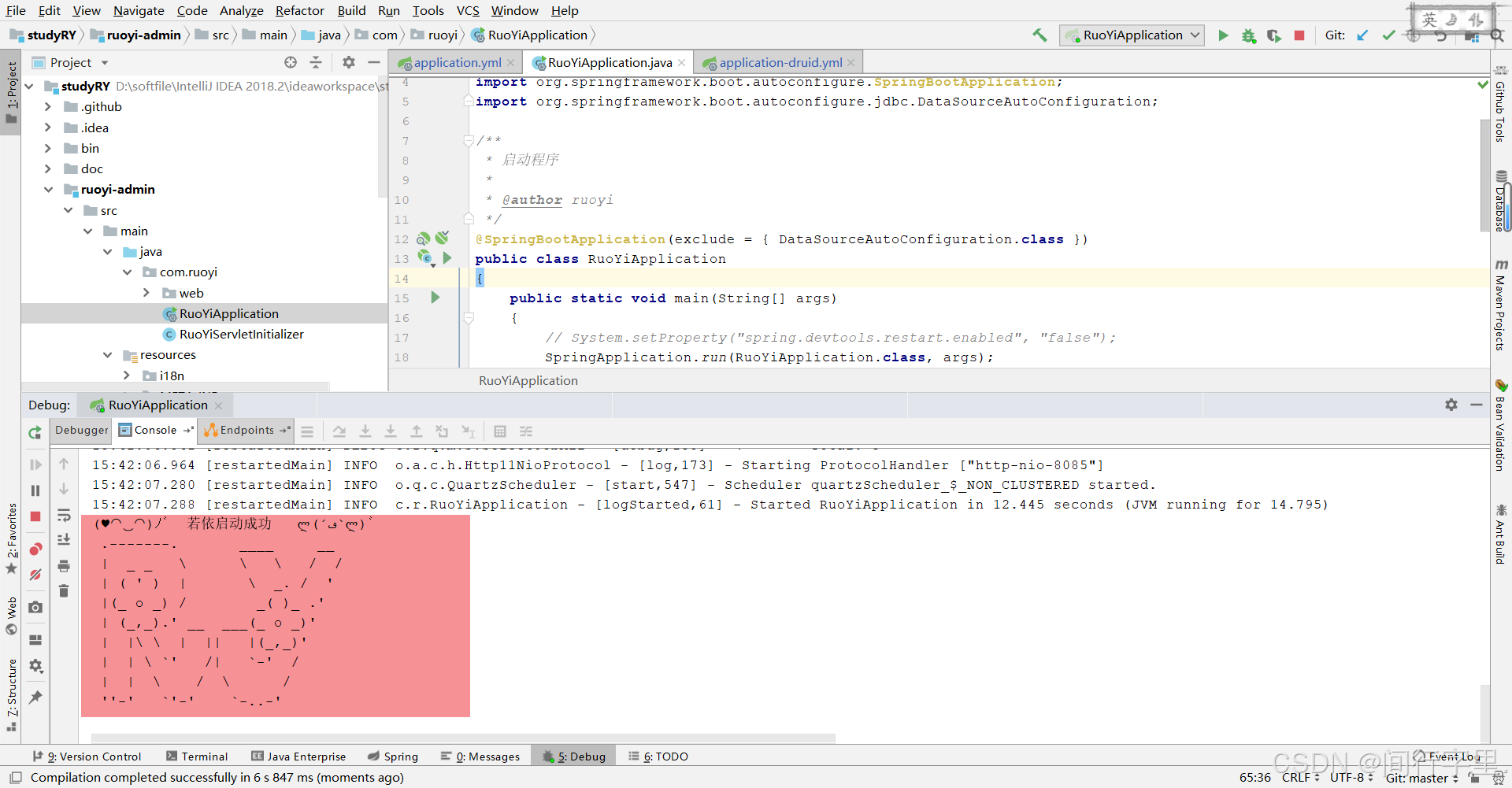Open Spring tool window
The image size is (1512, 788).
(x=393, y=757)
